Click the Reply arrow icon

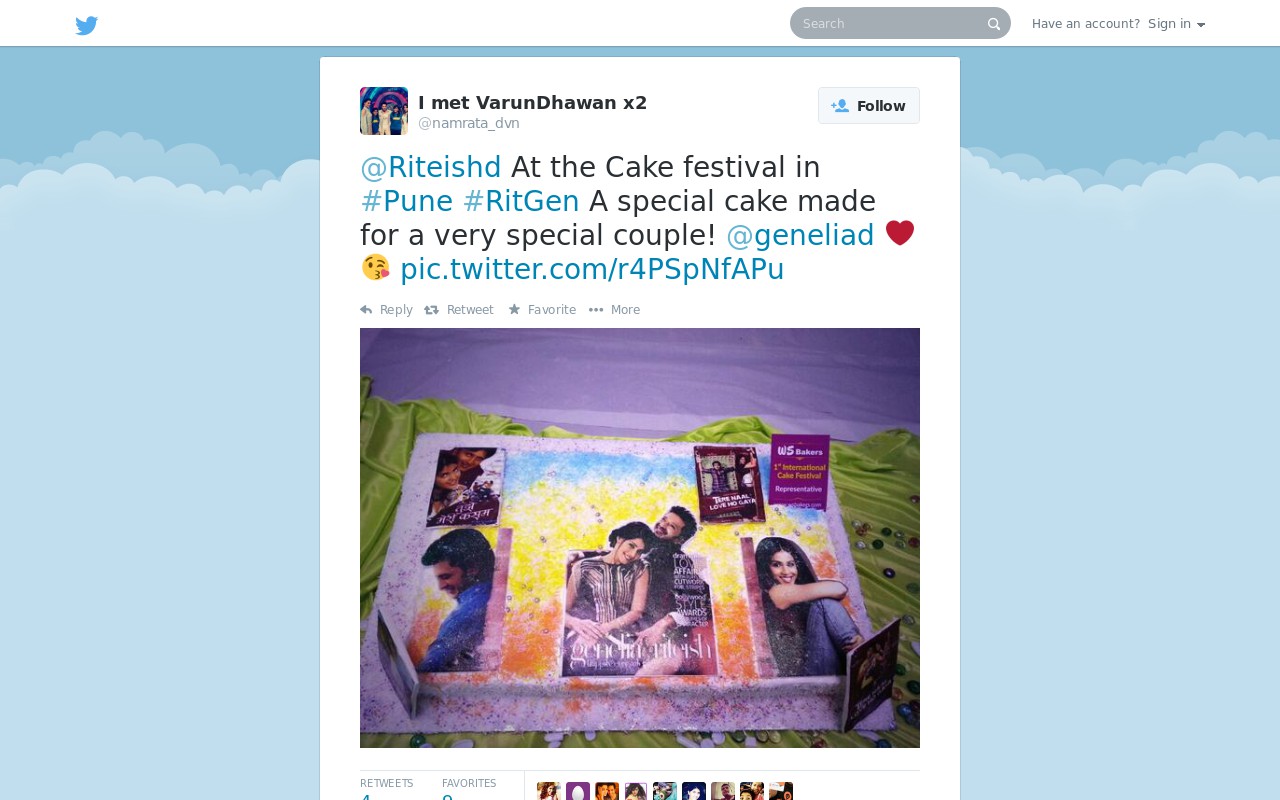pyautogui.click(x=366, y=310)
